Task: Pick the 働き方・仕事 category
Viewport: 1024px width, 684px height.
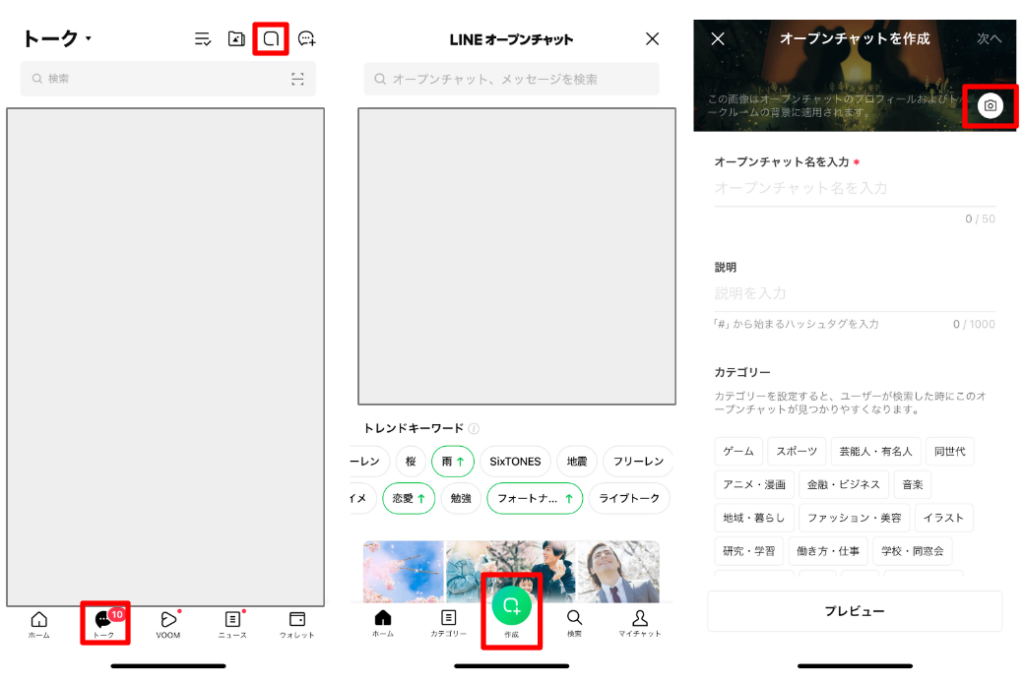Action: tap(828, 551)
